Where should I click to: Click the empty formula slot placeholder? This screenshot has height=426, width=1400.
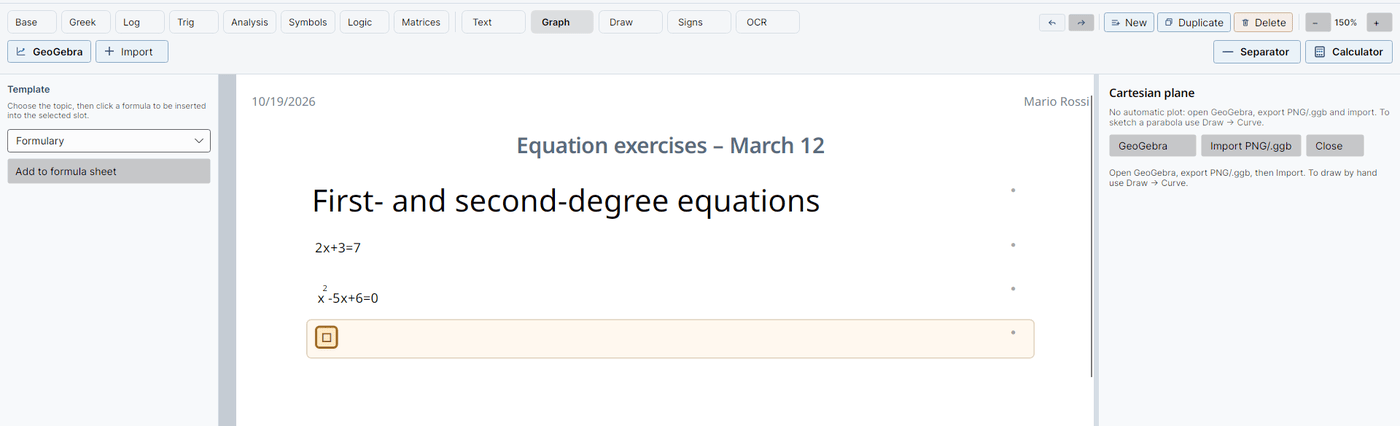(x=327, y=338)
